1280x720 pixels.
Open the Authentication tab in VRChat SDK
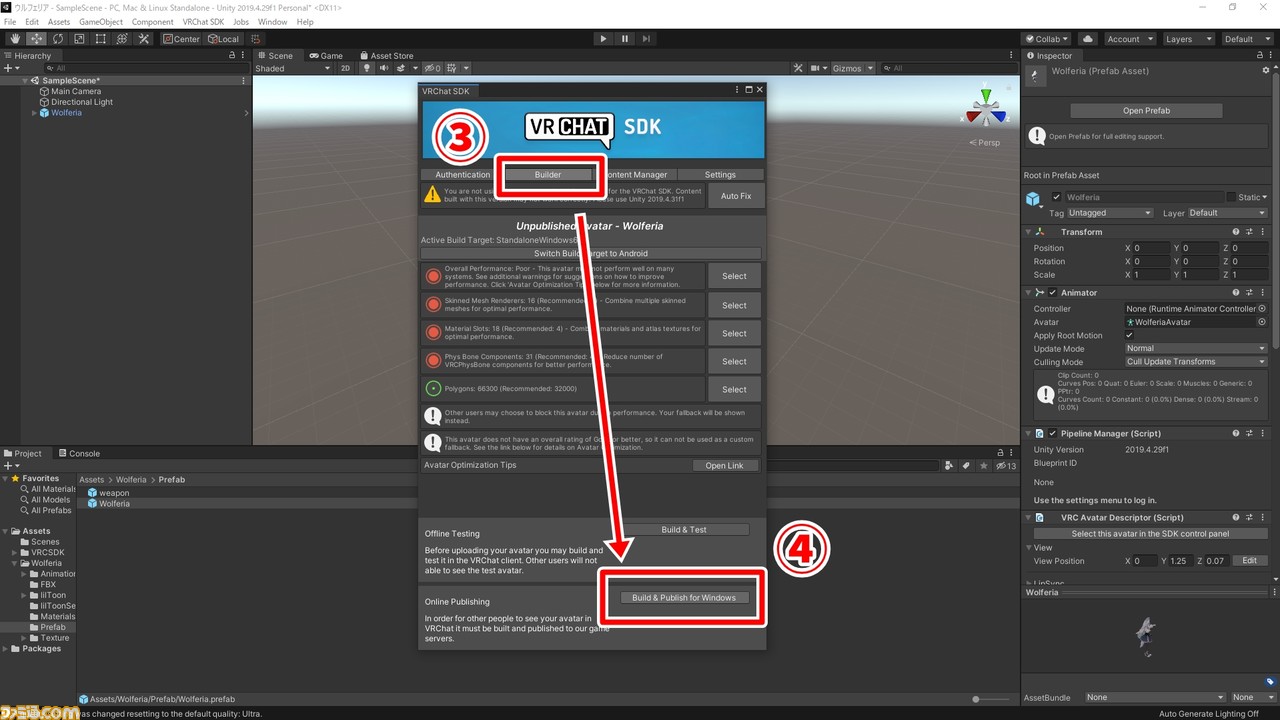462,174
